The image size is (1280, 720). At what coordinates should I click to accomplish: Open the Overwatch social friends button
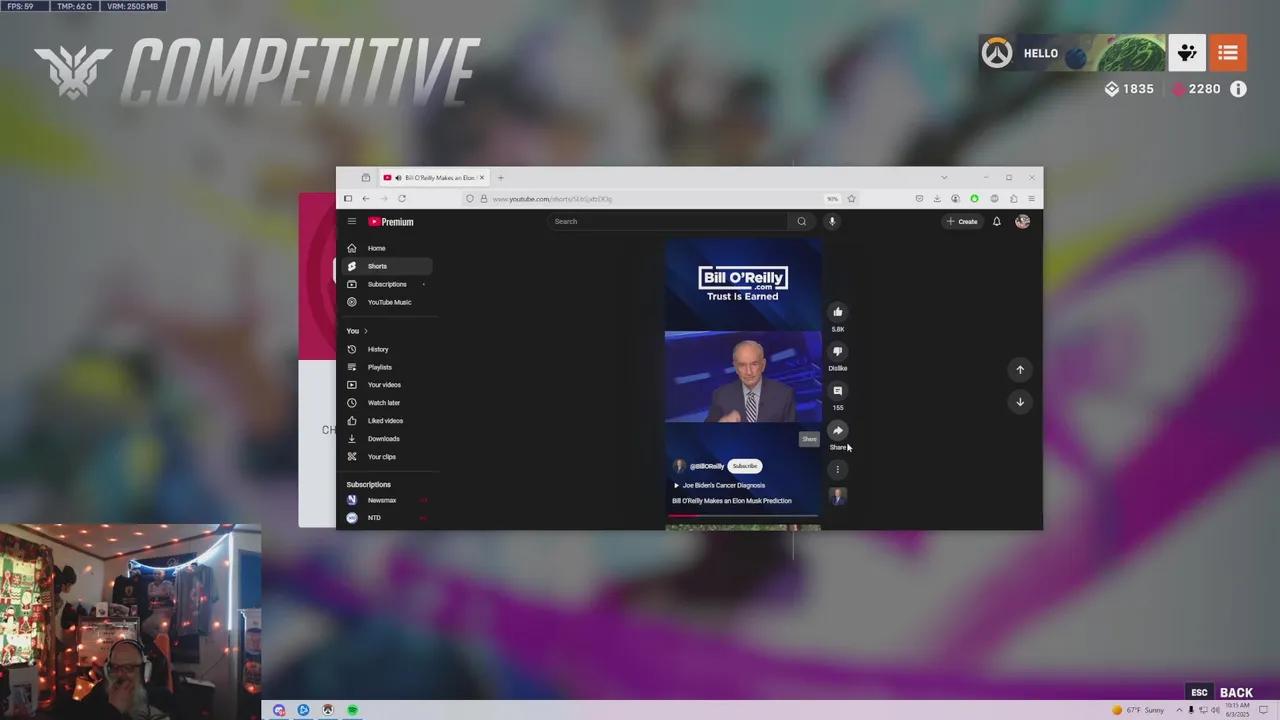click(x=1187, y=53)
